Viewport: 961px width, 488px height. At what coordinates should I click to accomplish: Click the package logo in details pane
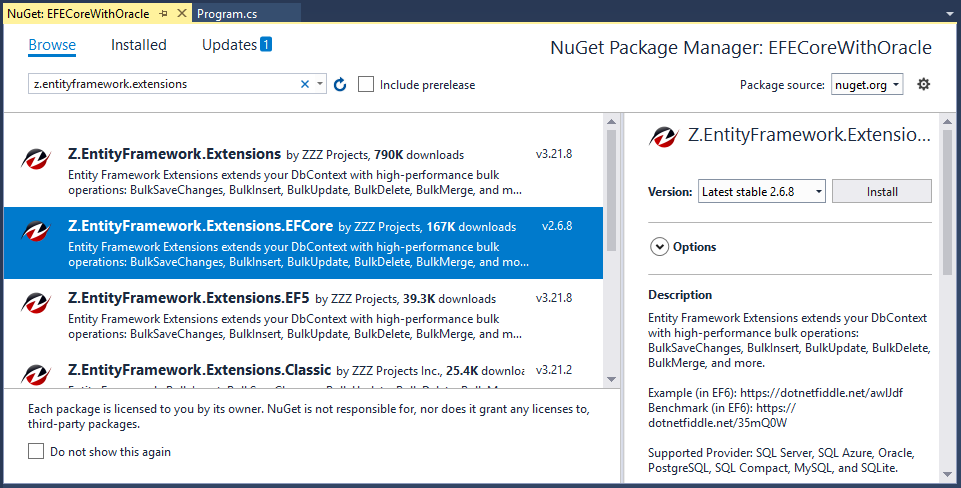664,137
